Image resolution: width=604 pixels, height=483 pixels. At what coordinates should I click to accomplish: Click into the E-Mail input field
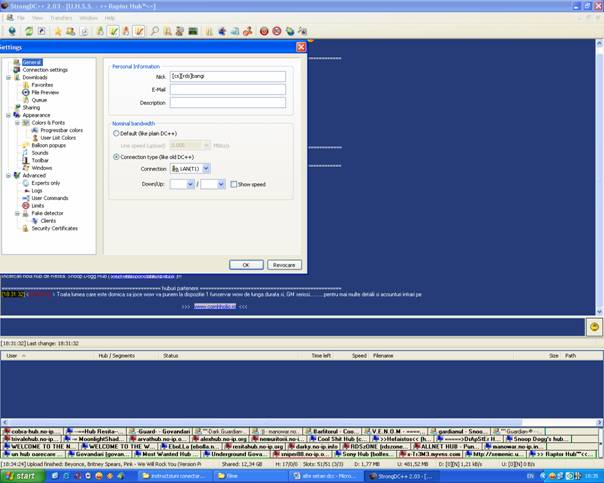tap(227, 89)
